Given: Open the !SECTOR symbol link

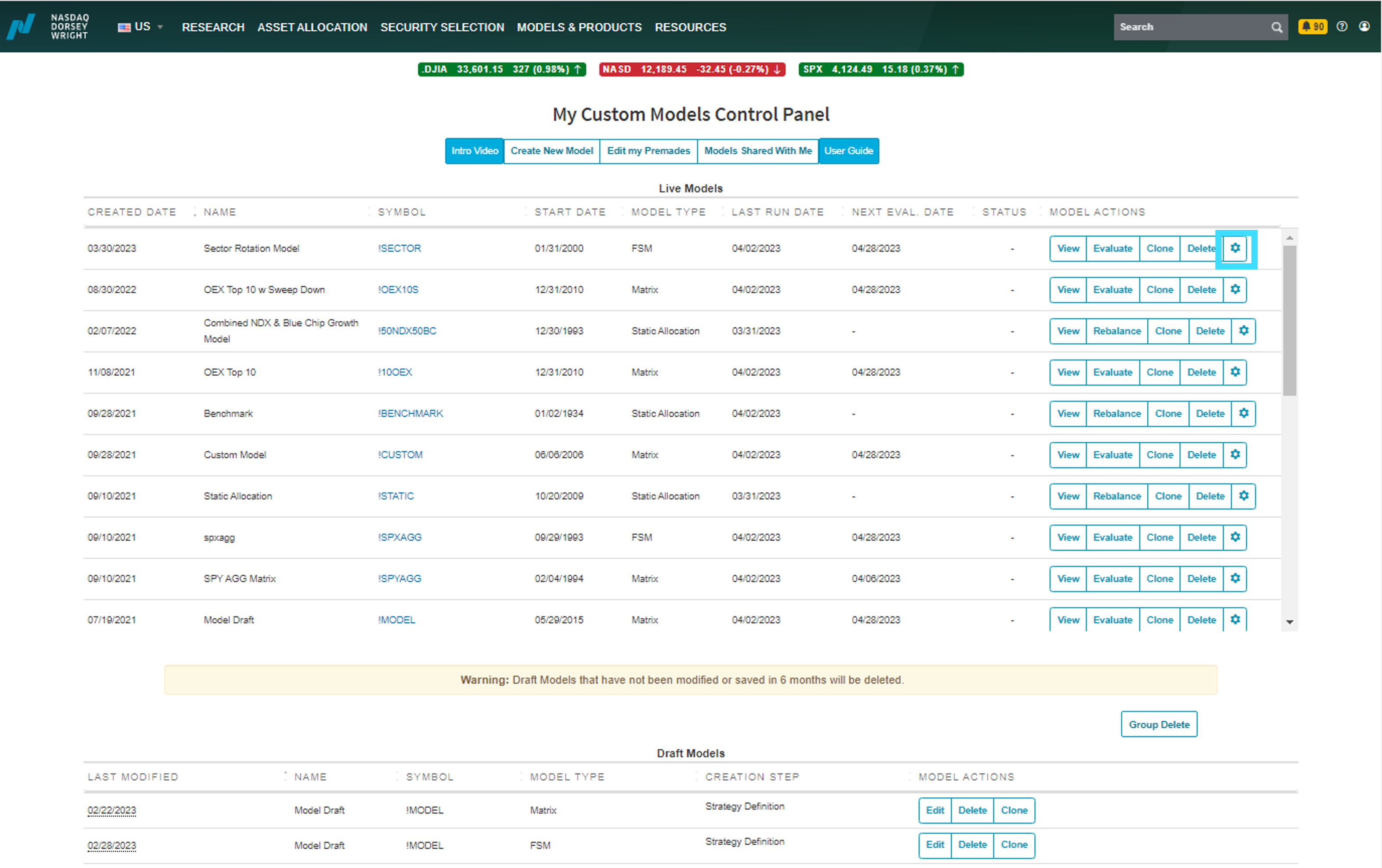Looking at the screenshot, I should pos(400,248).
